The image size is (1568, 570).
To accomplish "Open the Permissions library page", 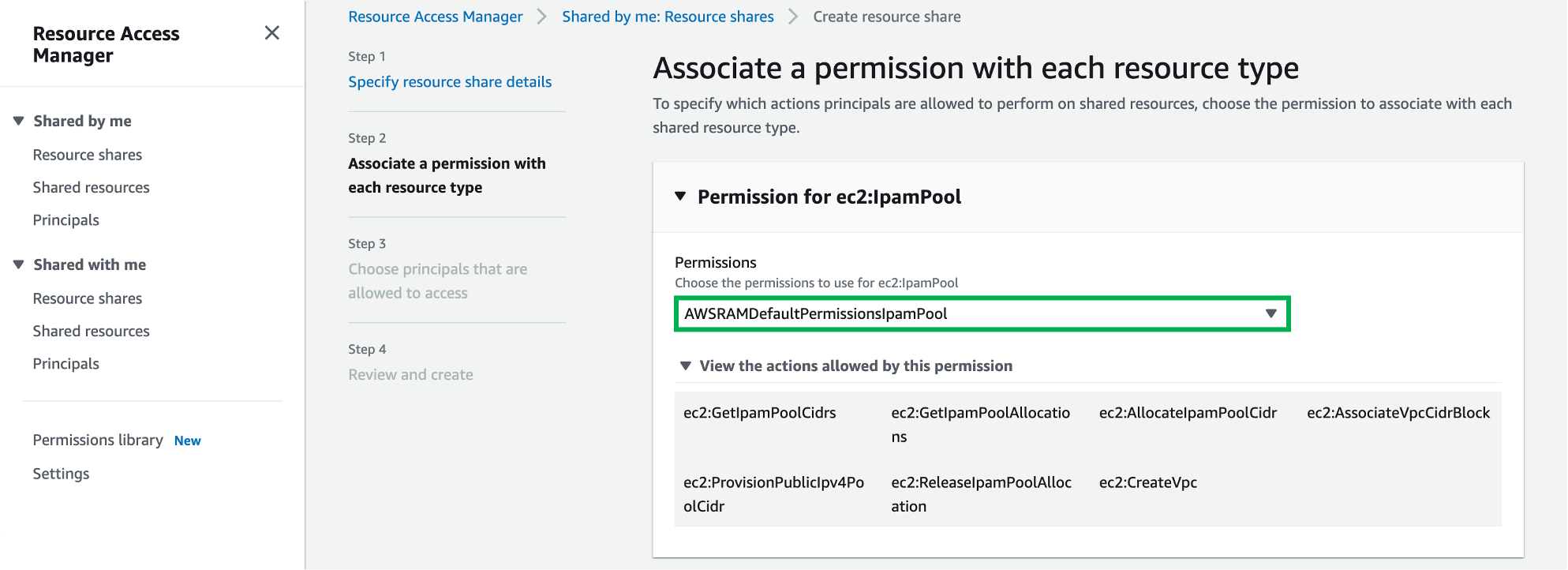I will [98, 440].
